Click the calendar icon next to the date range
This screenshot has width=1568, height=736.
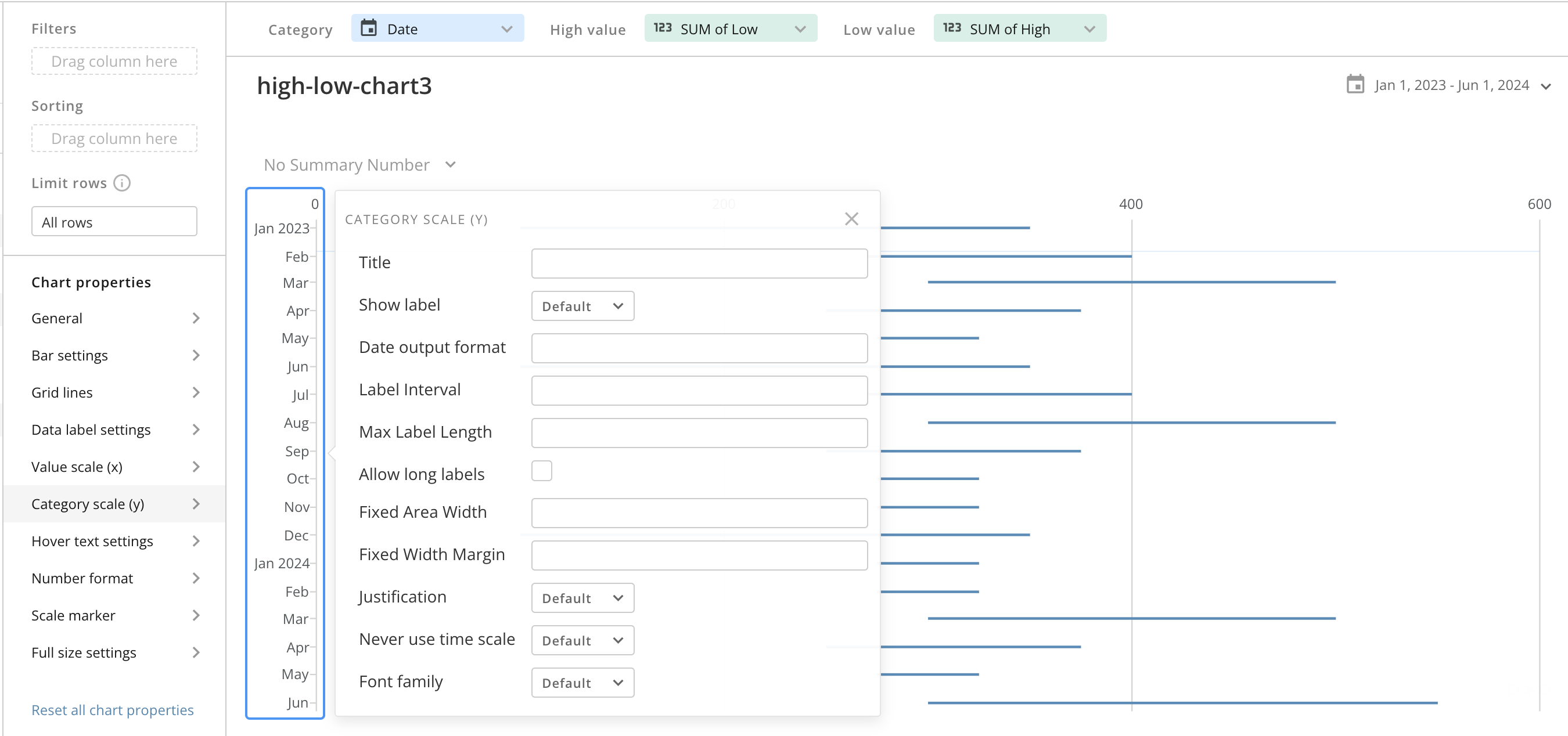[x=1355, y=84]
